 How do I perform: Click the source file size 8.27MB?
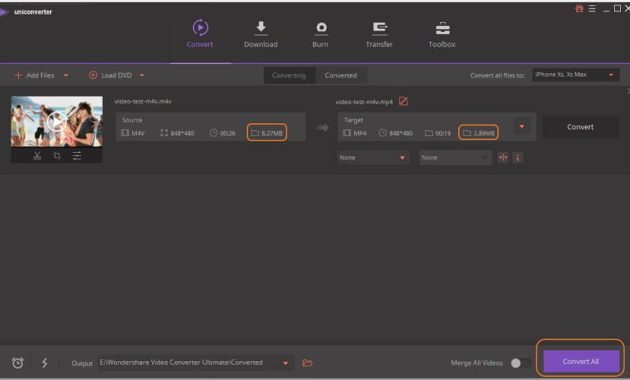pos(267,133)
